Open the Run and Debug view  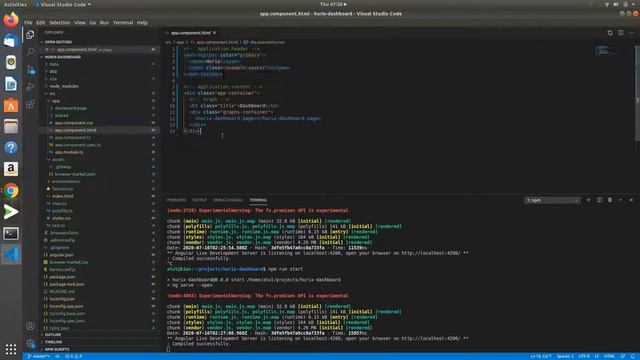[x=30, y=87]
